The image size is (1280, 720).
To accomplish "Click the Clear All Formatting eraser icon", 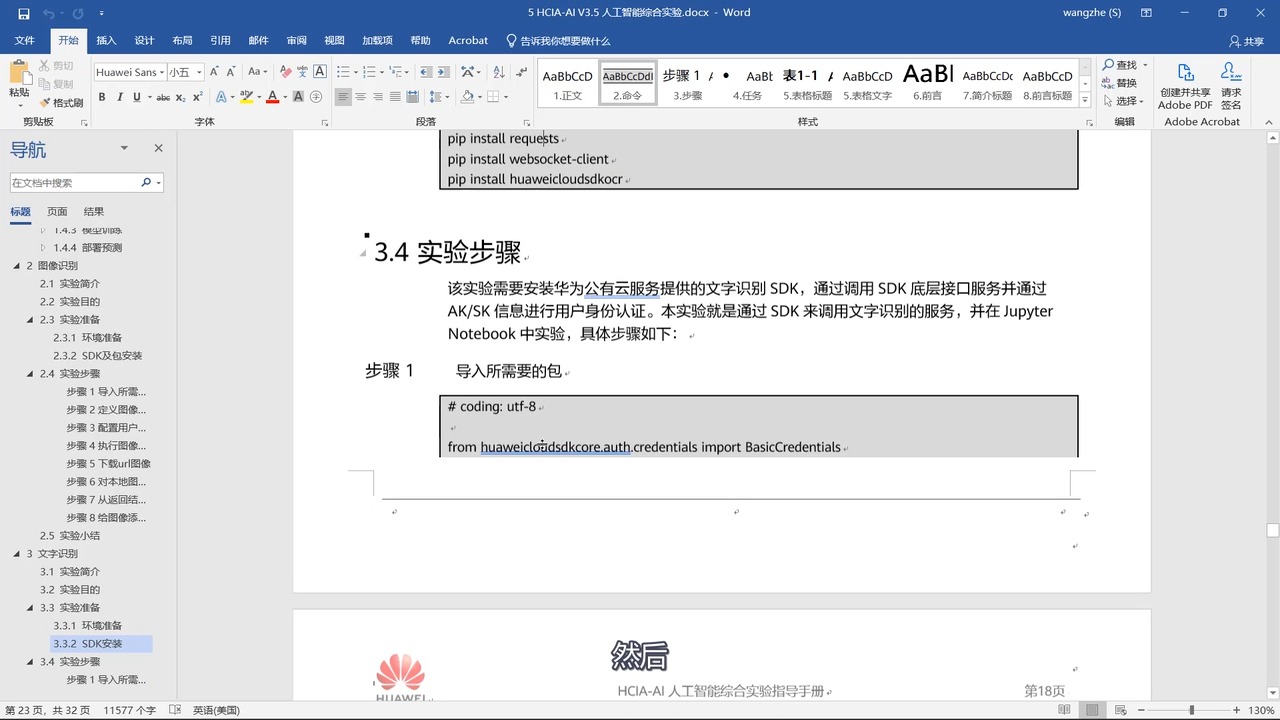I will click(x=286, y=72).
